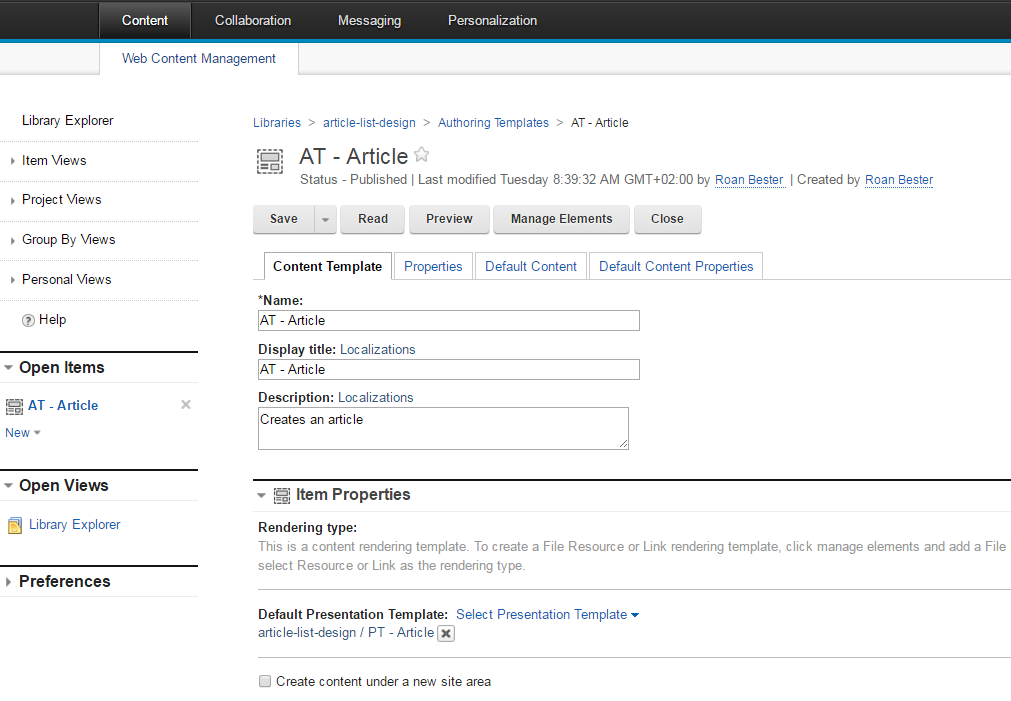Enable Create content under a new site area

coord(265,682)
